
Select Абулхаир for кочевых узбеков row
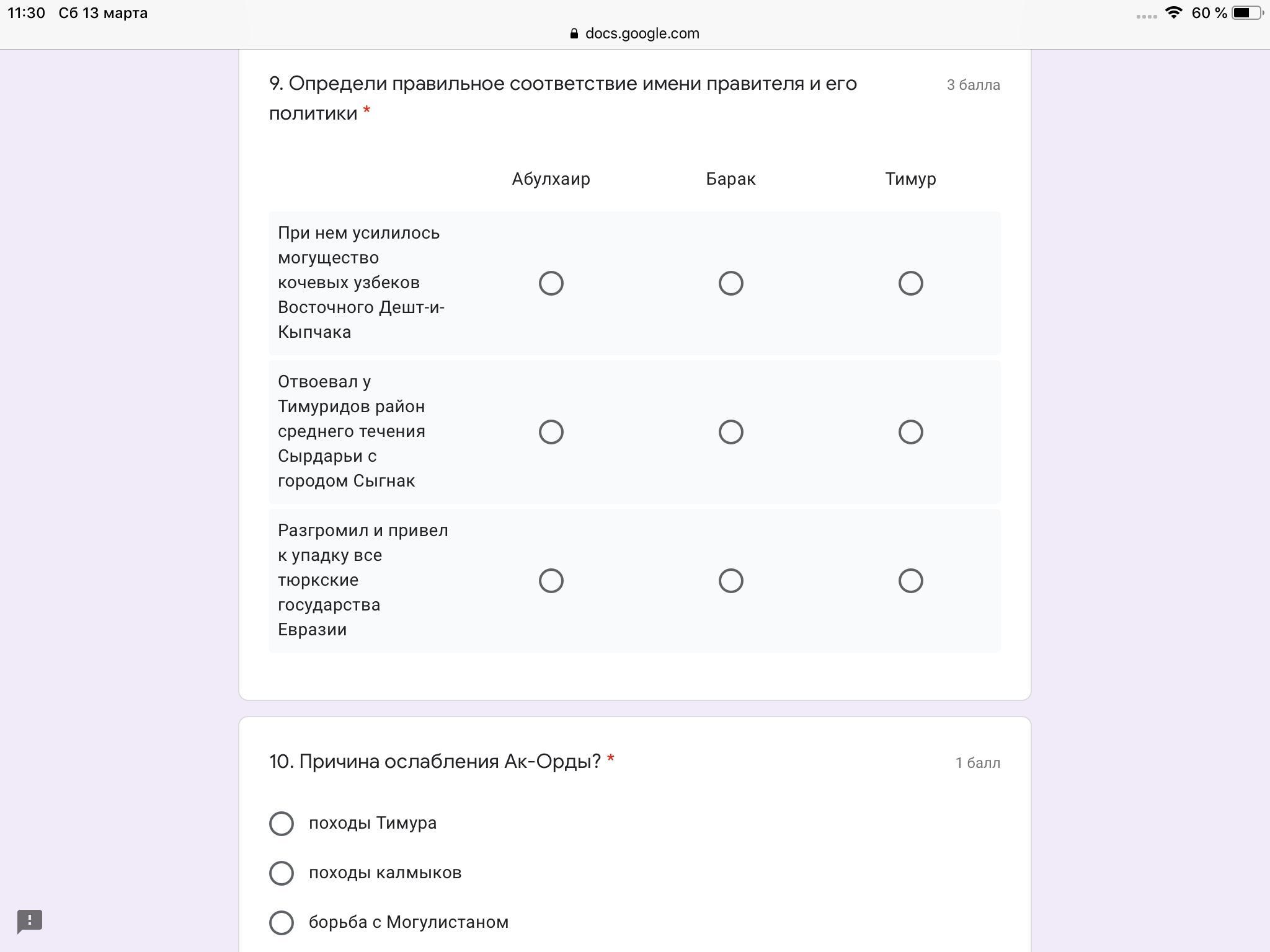coord(551,283)
